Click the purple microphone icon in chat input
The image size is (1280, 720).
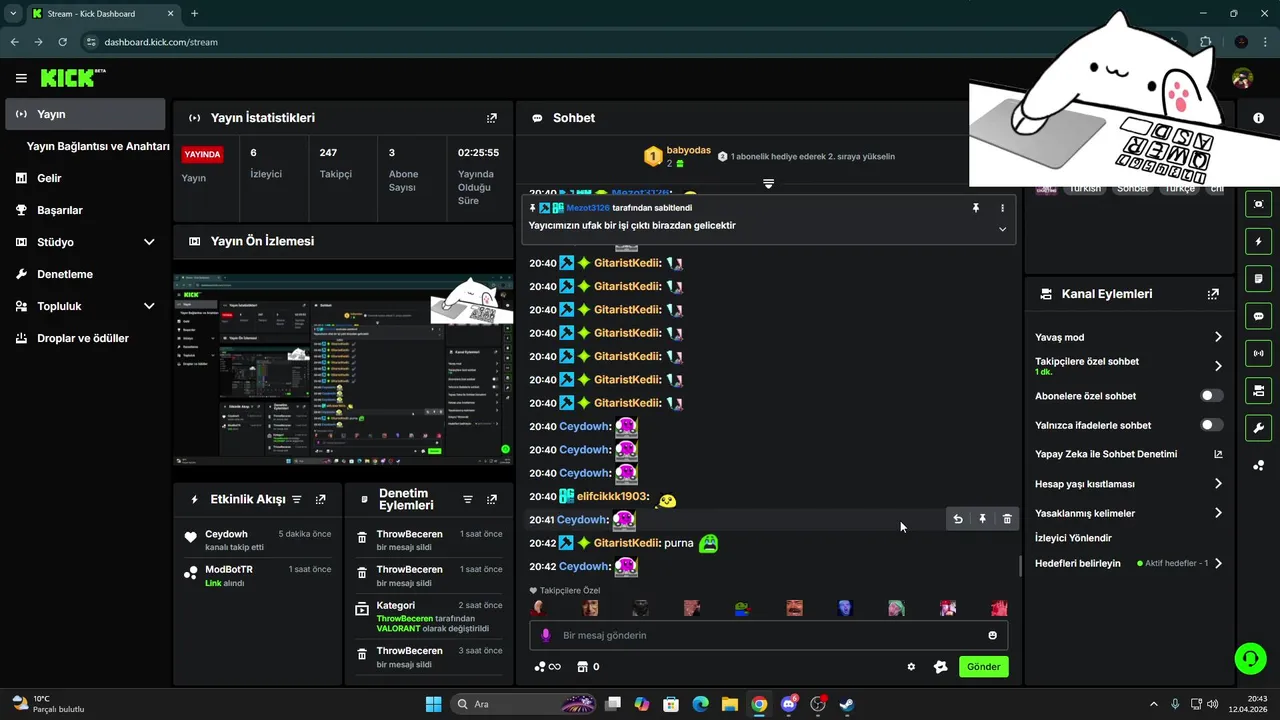pyautogui.click(x=546, y=635)
